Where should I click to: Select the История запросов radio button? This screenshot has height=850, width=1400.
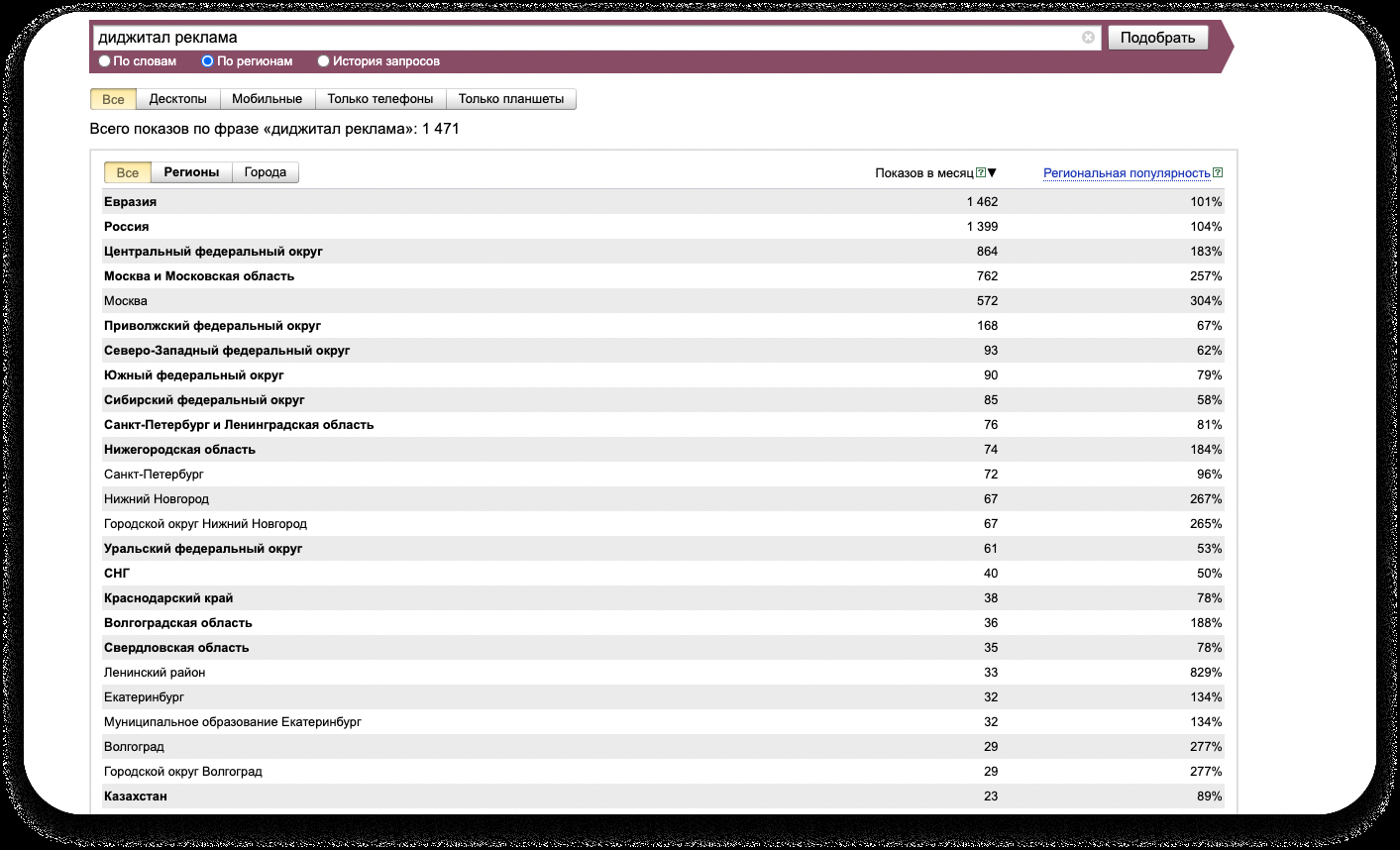(323, 61)
